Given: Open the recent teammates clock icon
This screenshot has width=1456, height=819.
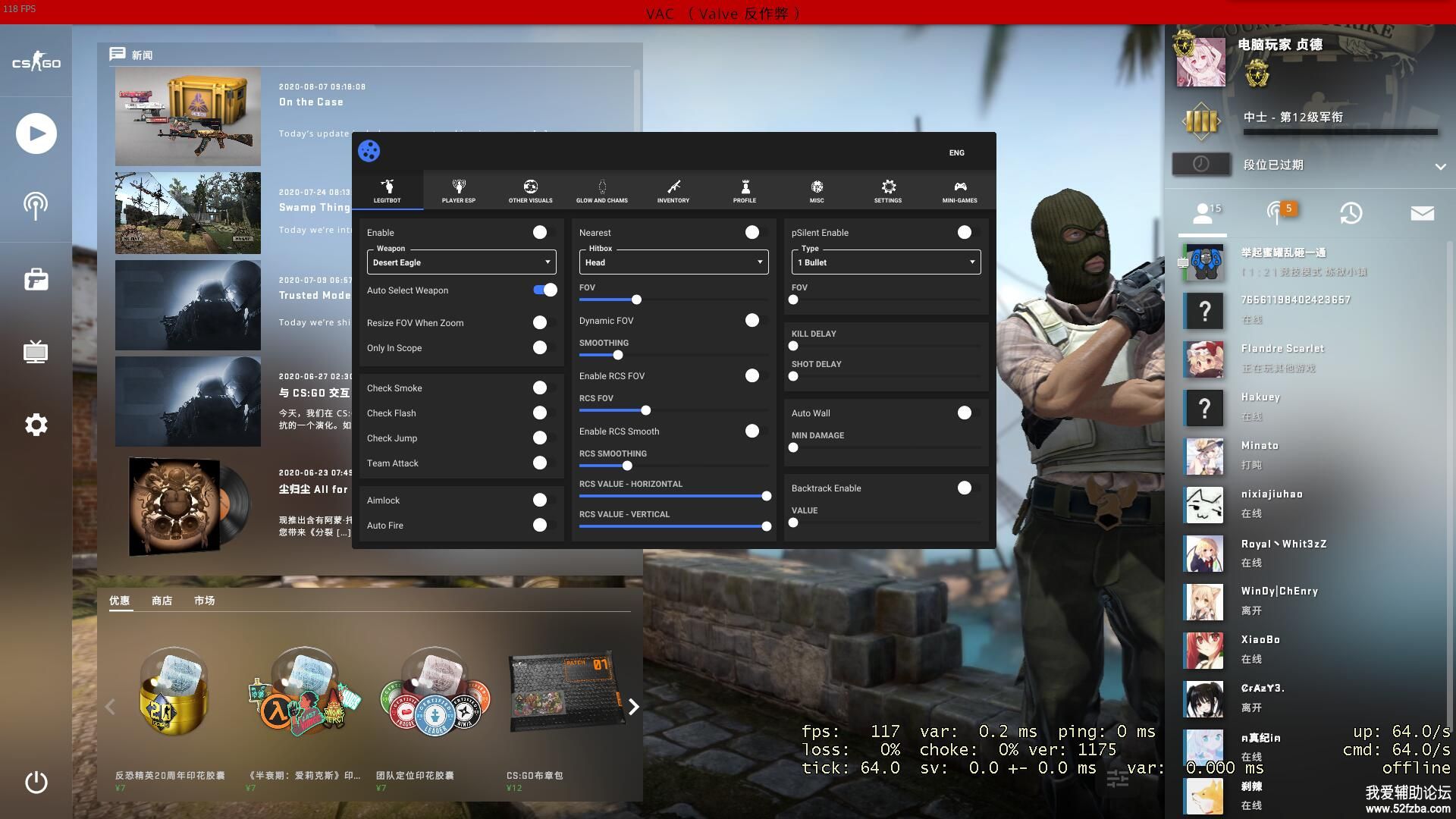Looking at the screenshot, I should (1351, 213).
